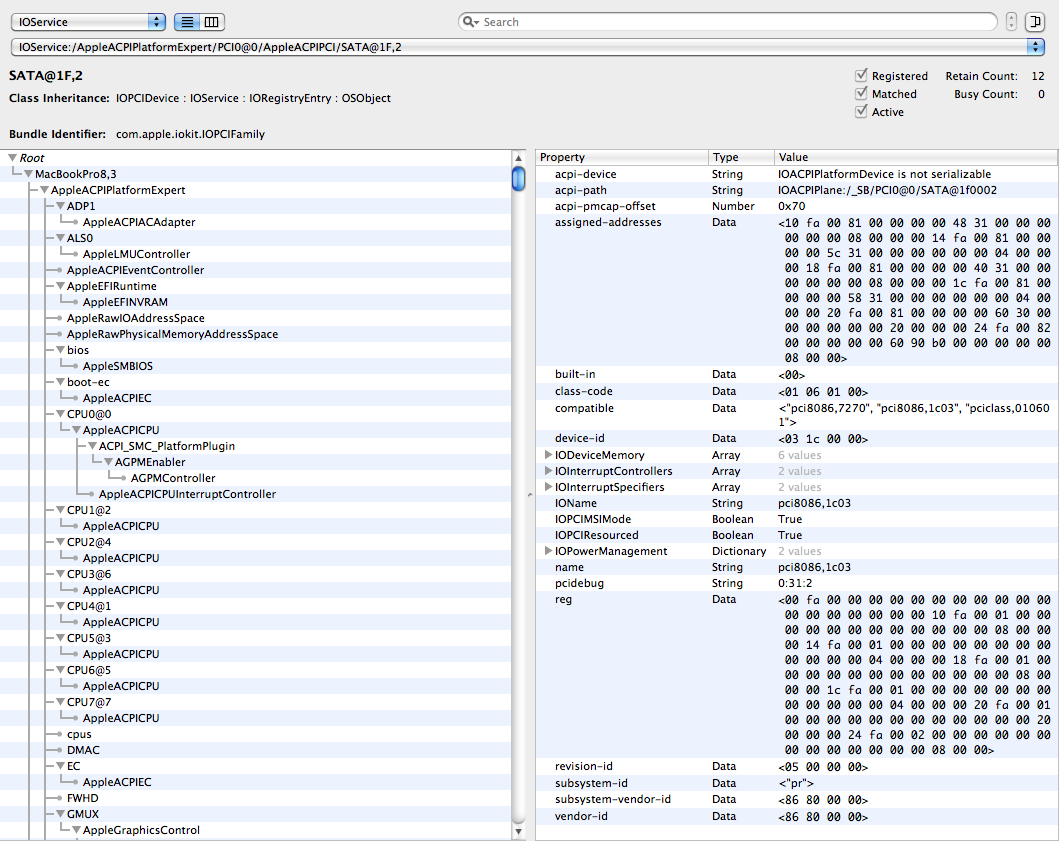1059x841 pixels.
Task: Collapse the MacBookPro8,3 node
Action: pos(28,174)
